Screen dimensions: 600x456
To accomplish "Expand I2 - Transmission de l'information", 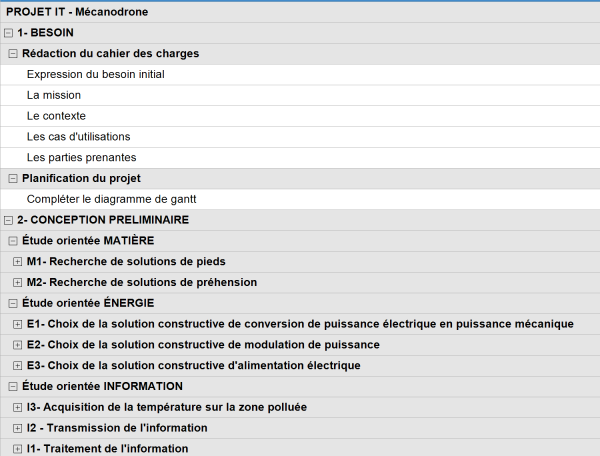I will (x=18, y=428).
